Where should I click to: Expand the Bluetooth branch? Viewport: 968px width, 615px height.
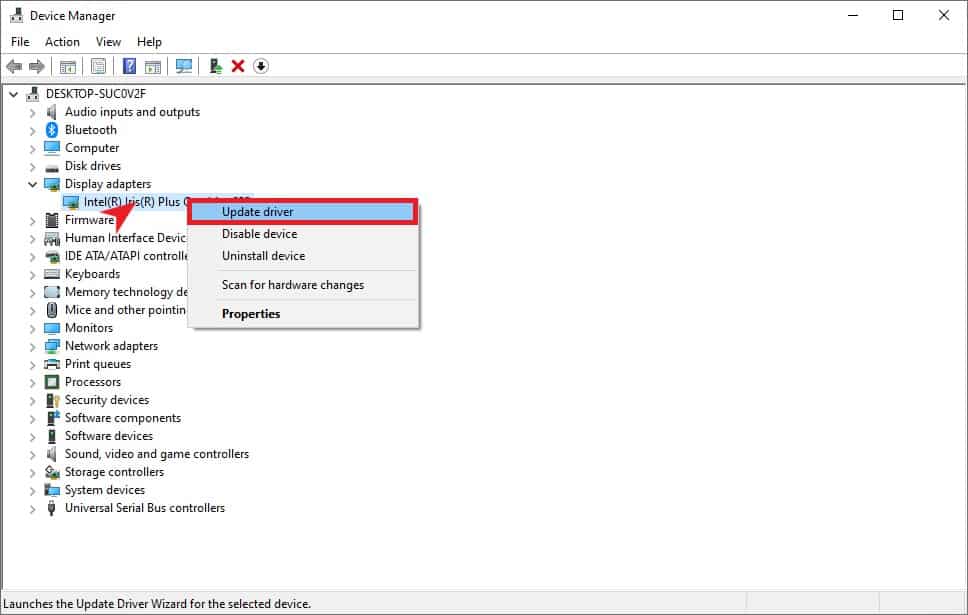pyautogui.click(x=32, y=130)
